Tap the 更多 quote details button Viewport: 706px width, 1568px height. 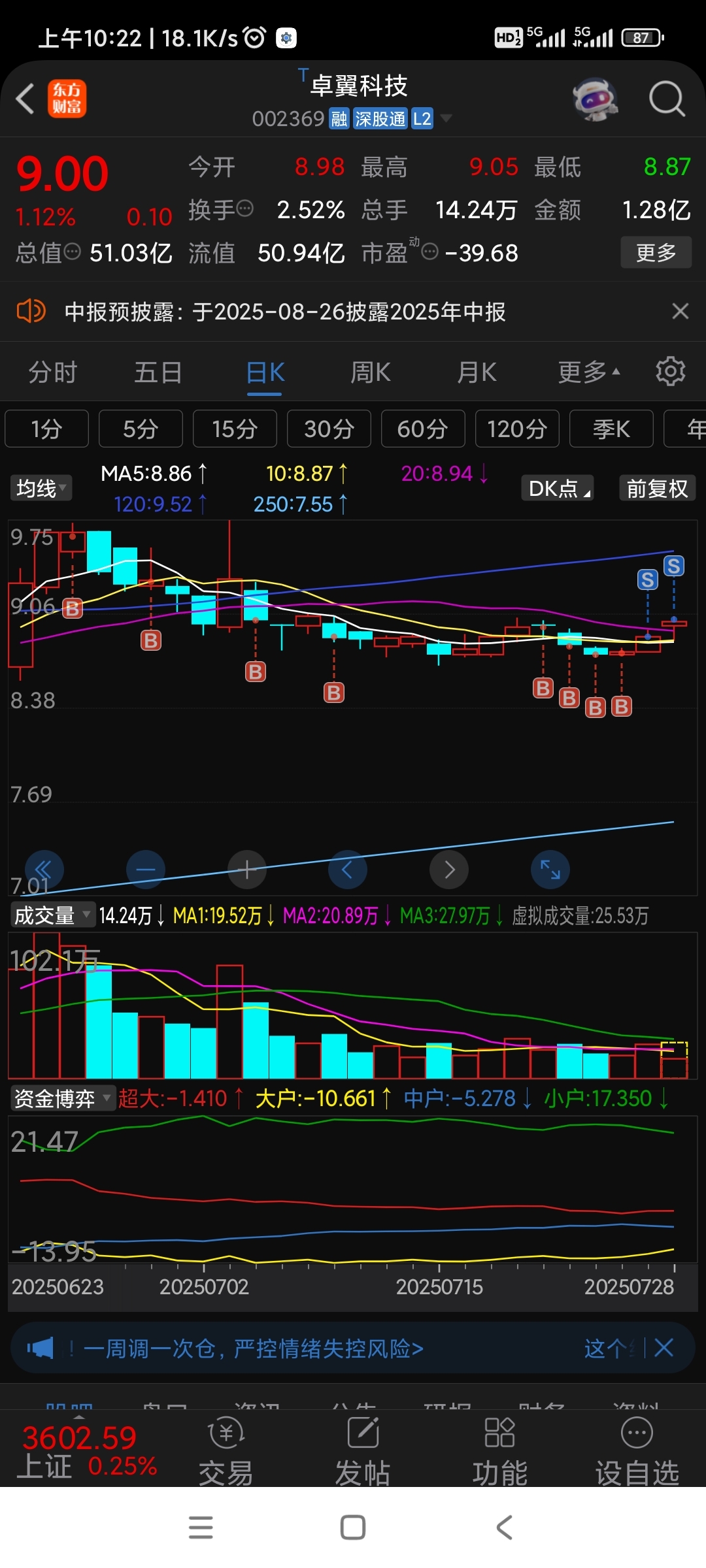(656, 252)
